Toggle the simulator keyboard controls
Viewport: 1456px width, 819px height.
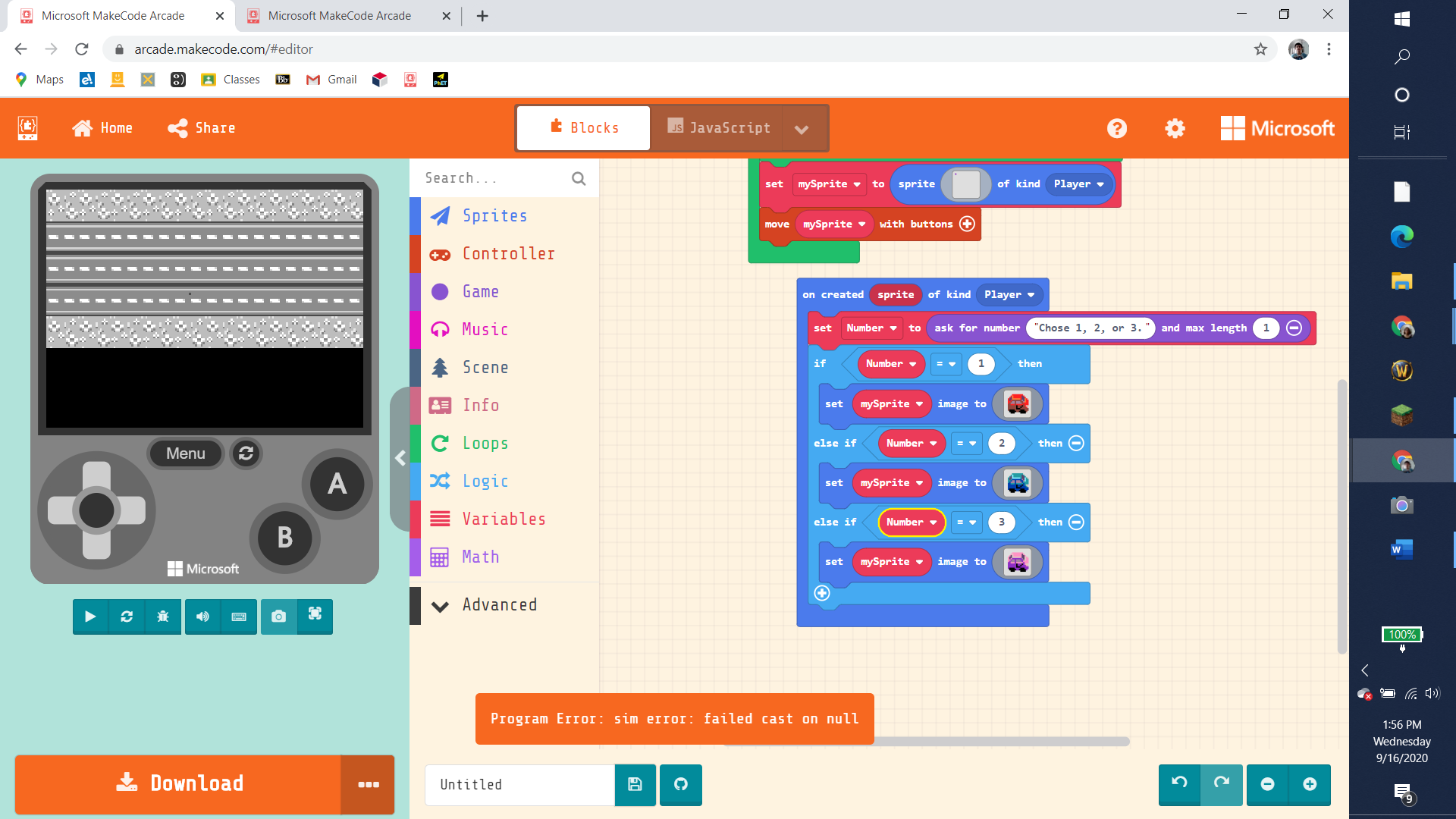click(x=239, y=617)
